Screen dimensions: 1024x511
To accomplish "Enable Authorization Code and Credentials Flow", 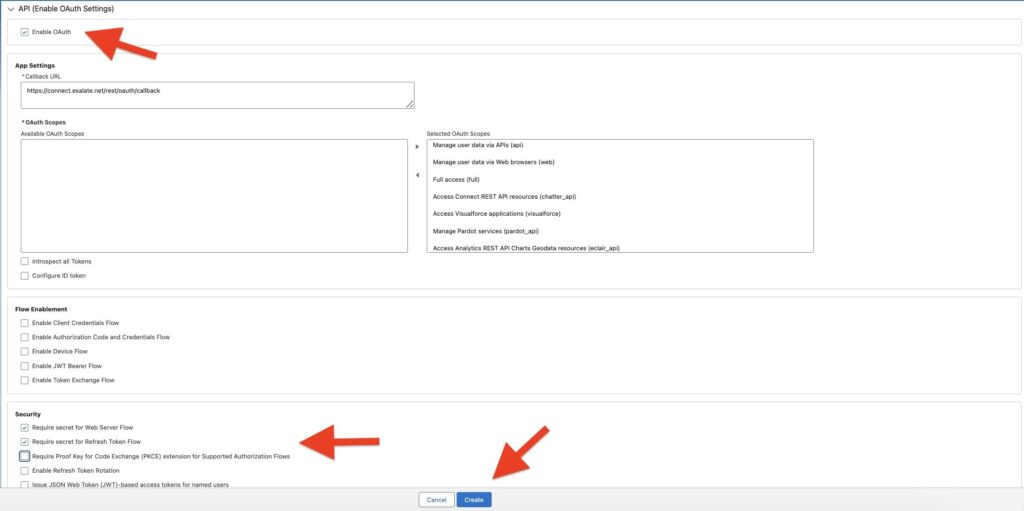I will tap(25, 337).
